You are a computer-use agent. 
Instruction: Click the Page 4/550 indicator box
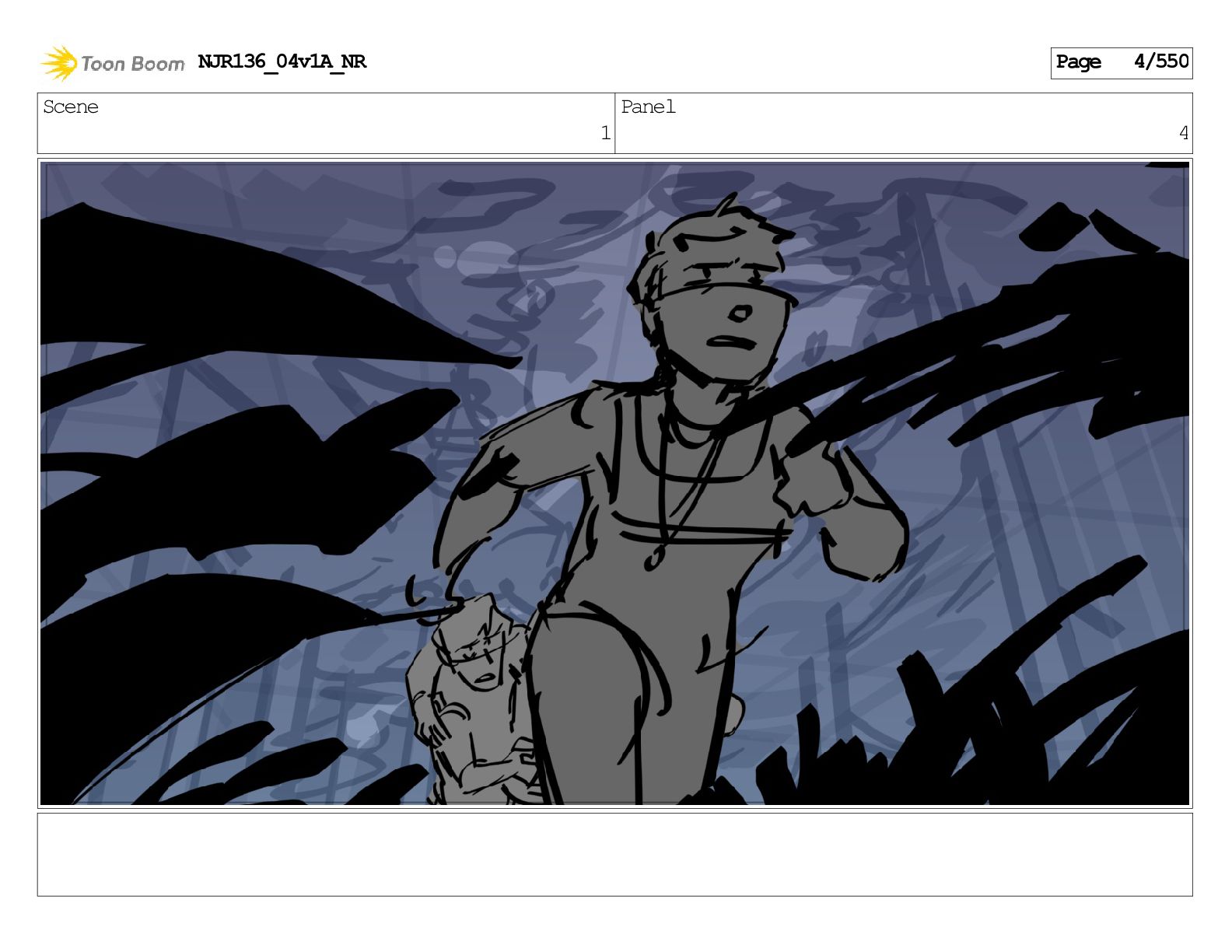[x=1121, y=62]
